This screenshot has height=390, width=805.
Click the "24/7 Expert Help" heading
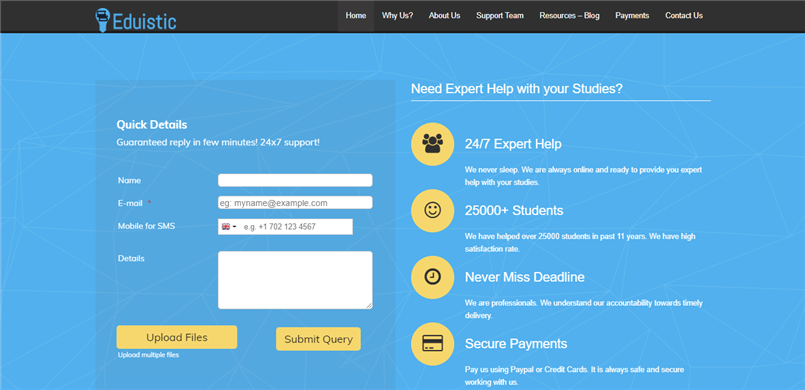click(513, 144)
